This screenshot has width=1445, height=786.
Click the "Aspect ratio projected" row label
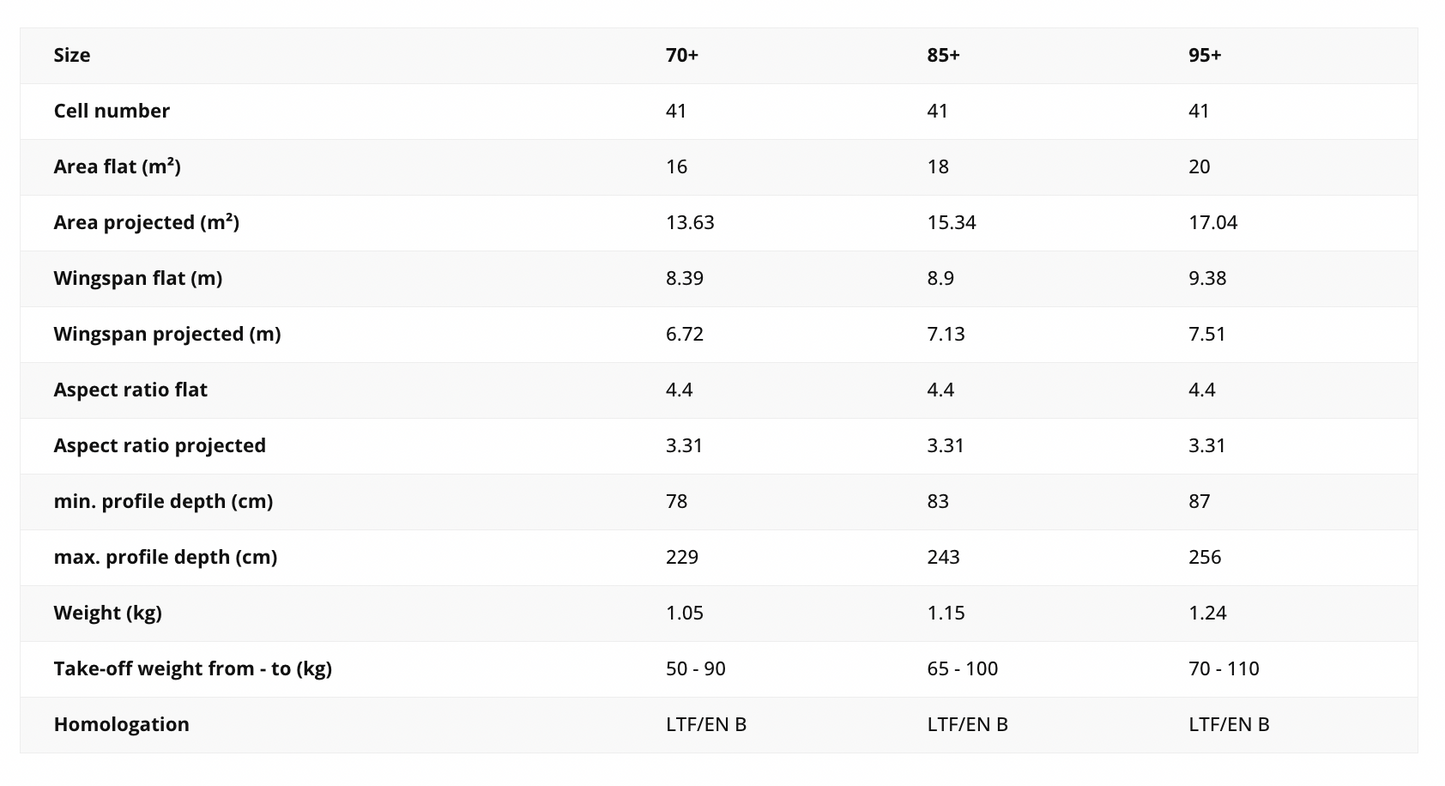tap(160, 446)
